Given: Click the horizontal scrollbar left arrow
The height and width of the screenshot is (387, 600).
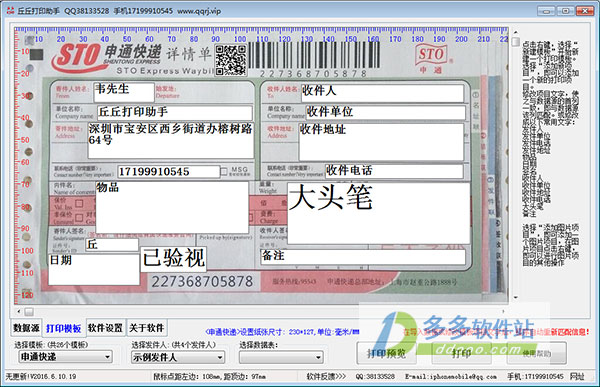Looking at the screenshot, I should tap(18, 311).
